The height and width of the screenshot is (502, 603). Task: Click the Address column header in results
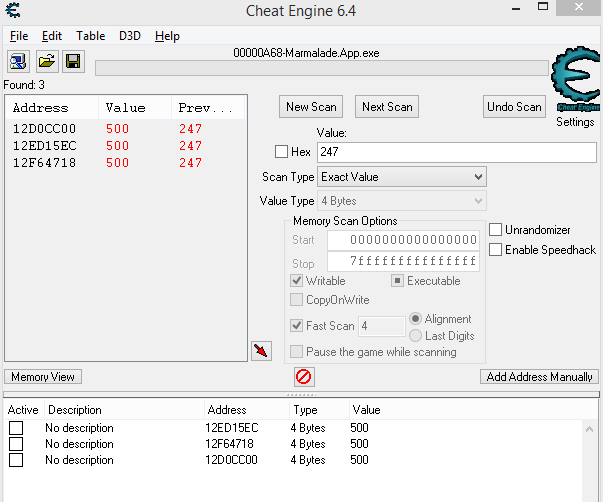click(x=52, y=108)
